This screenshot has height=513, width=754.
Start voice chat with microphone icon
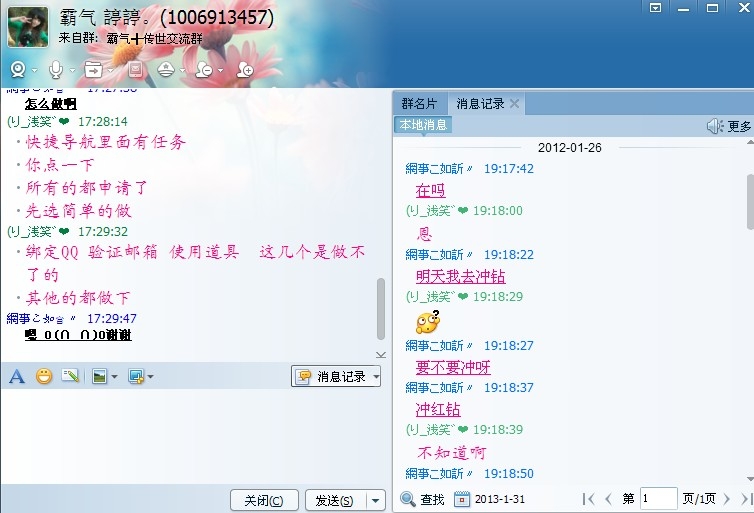point(56,70)
